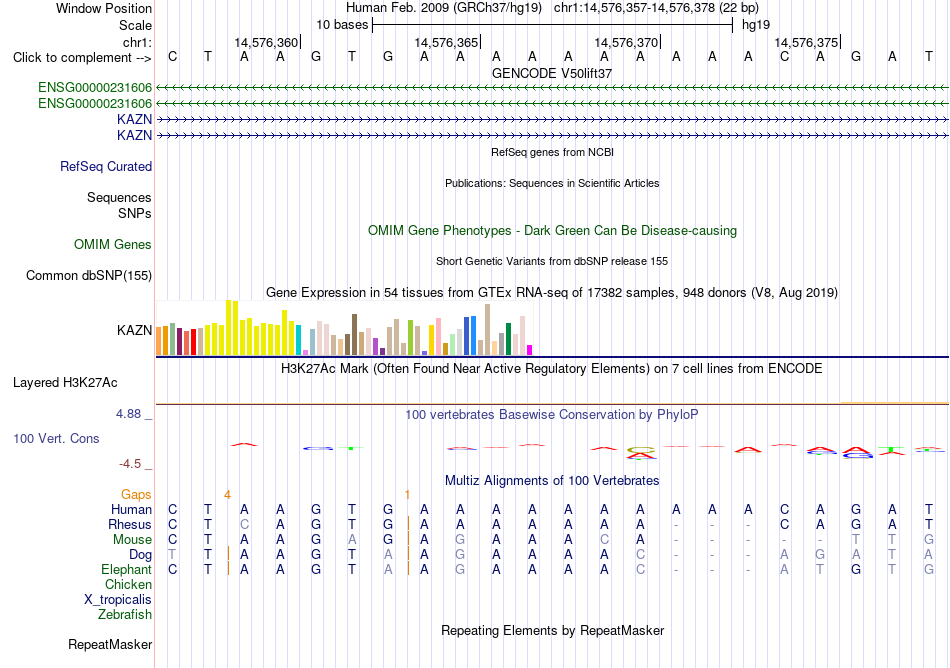Open 'Short Genetic Variants from dbSNP release 155' title
The height and width of the screenshot is (668, 950).
(552, 261)
